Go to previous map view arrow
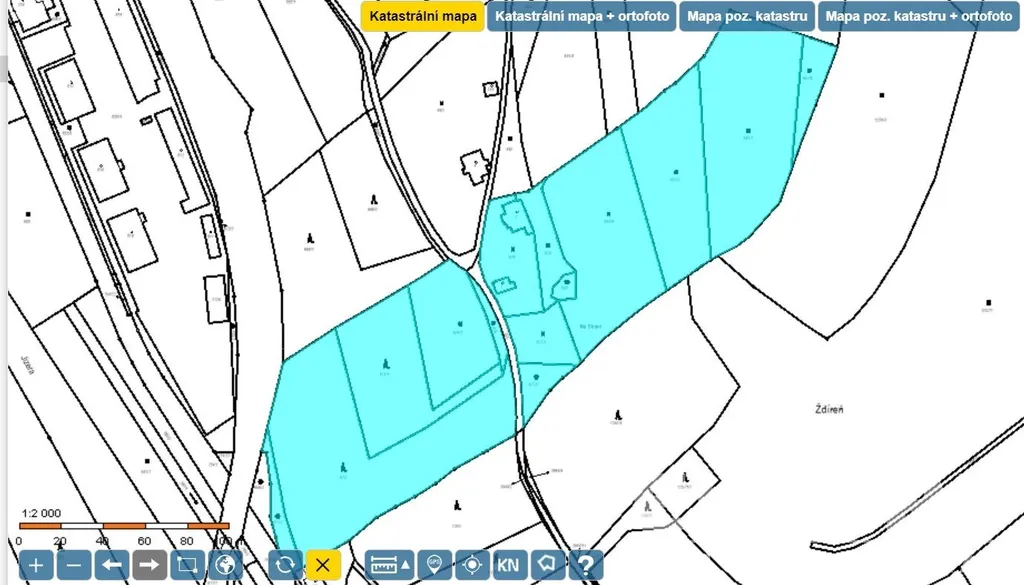 [x=112, y=565]
